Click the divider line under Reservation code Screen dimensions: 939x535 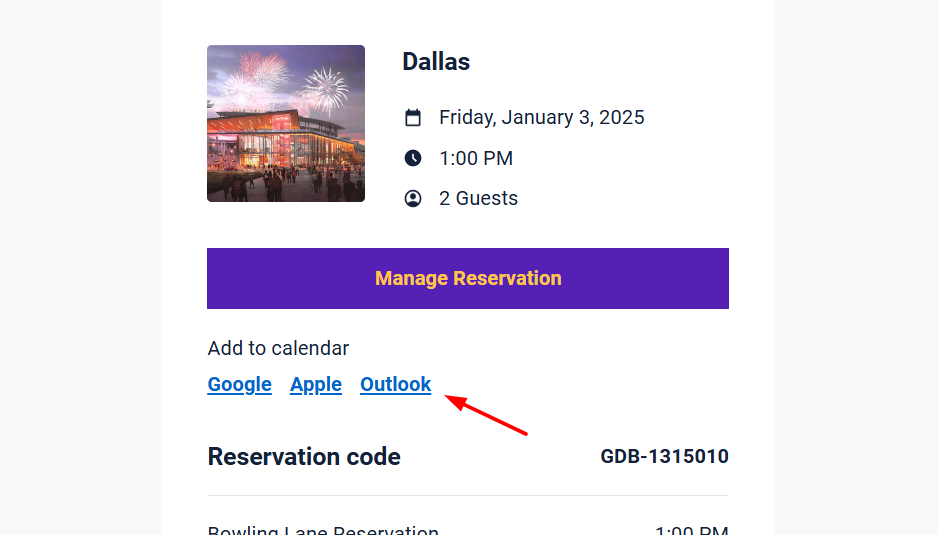[x=468, y=495]
